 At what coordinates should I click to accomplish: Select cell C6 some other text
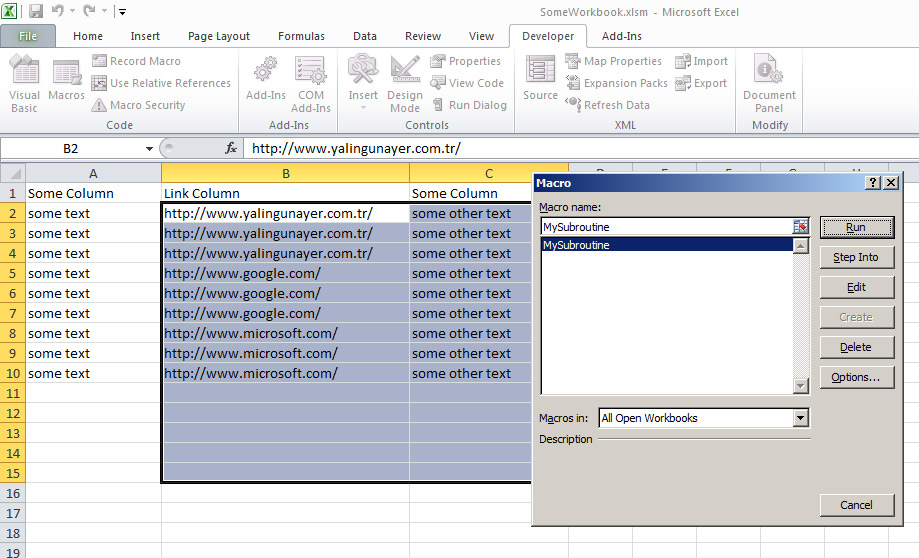[471, 294]
